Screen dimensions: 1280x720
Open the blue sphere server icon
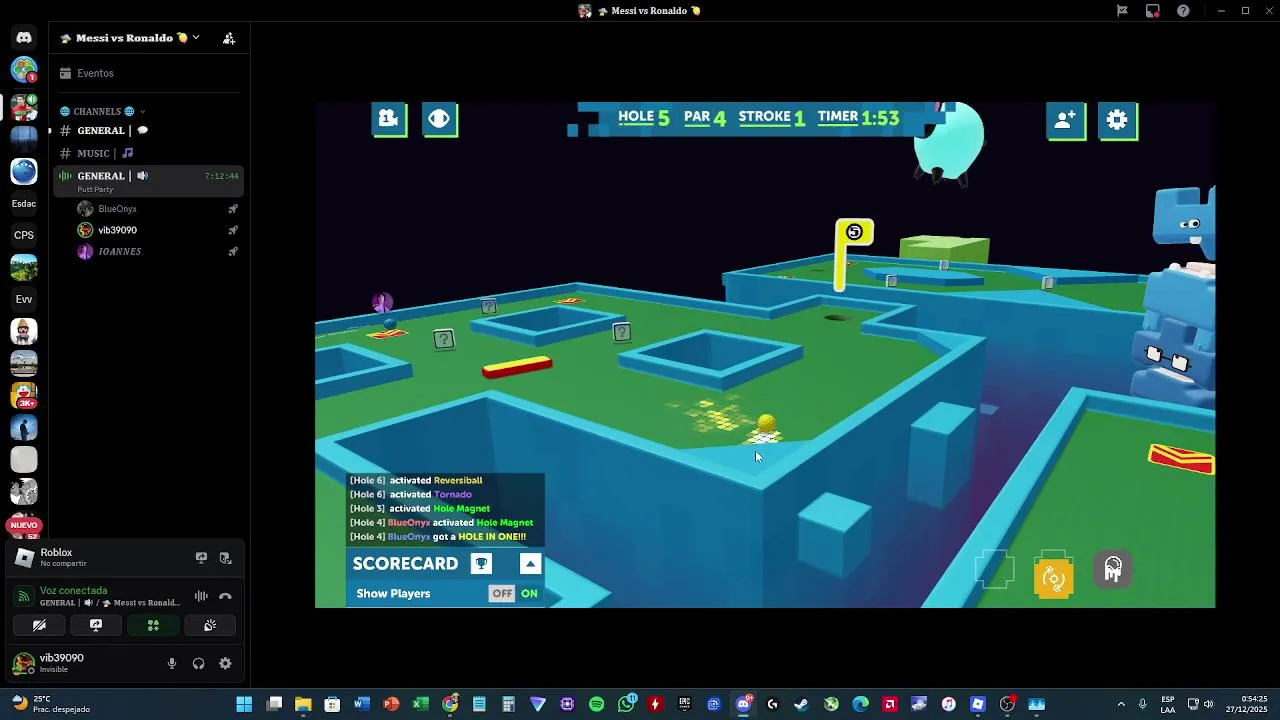click(x=24, y=171)
